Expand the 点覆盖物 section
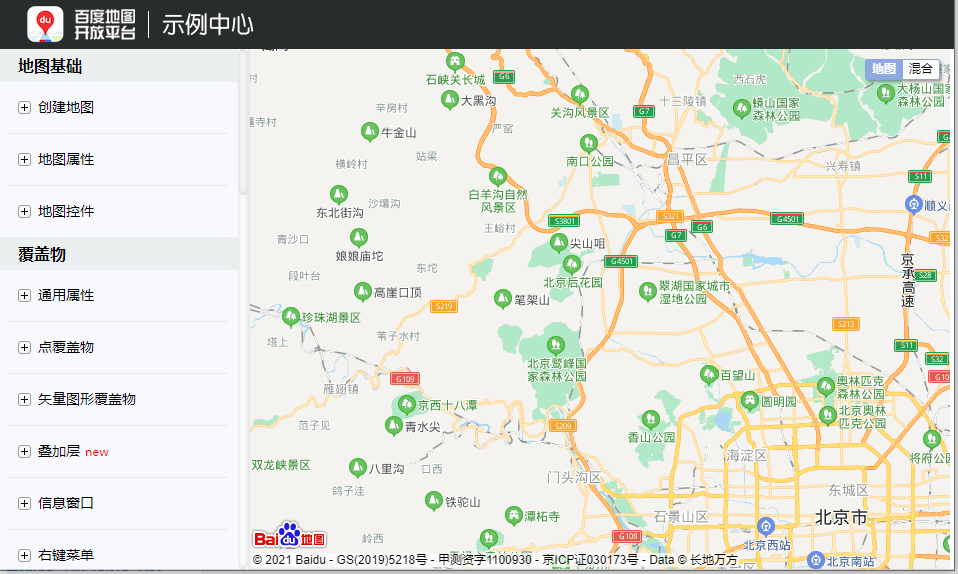958x574 pixels. 24,348
